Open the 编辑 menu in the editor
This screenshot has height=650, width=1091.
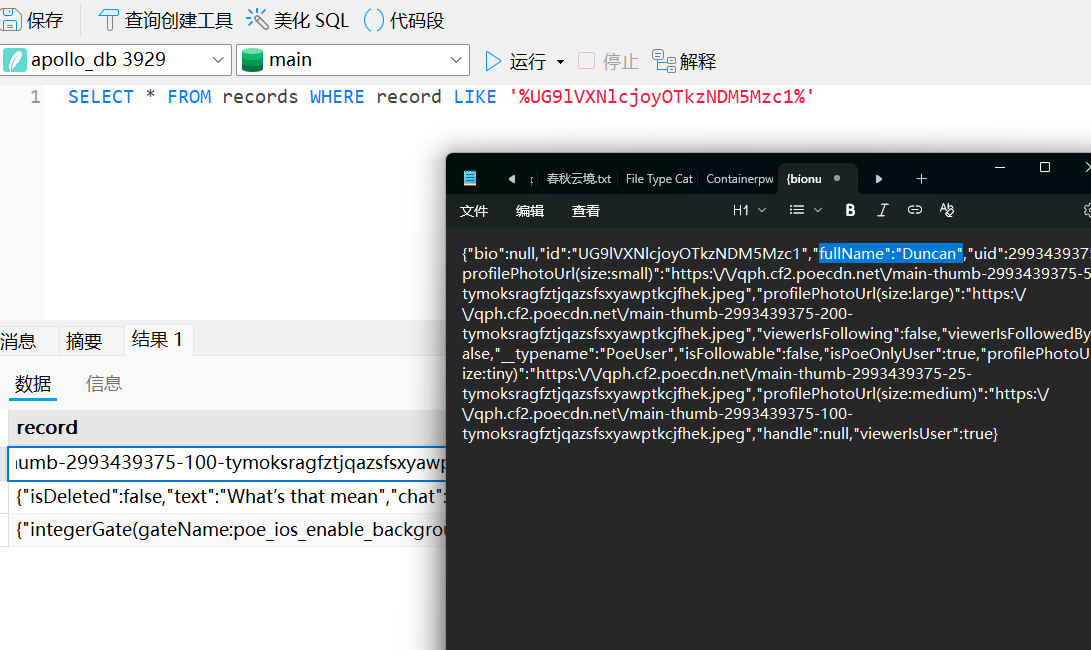[x=530, y=211]
